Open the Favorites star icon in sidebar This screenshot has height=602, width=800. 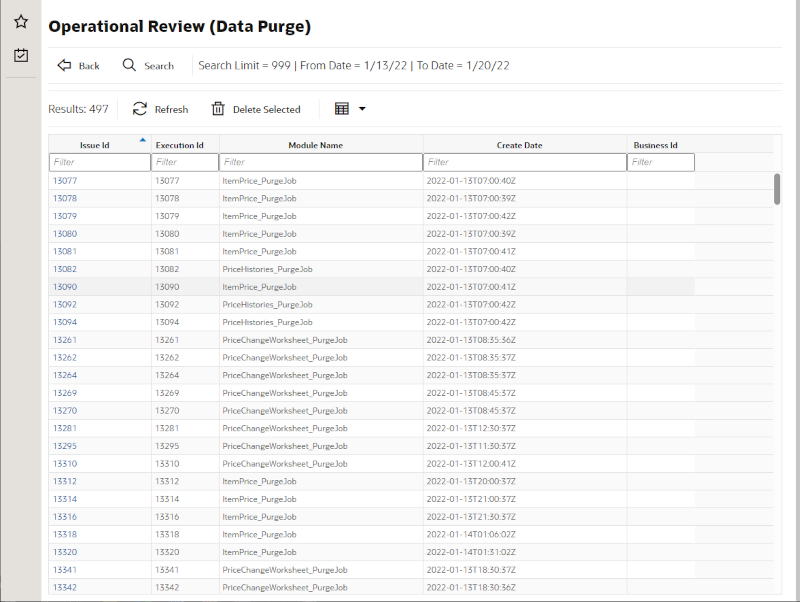point(21,22)
